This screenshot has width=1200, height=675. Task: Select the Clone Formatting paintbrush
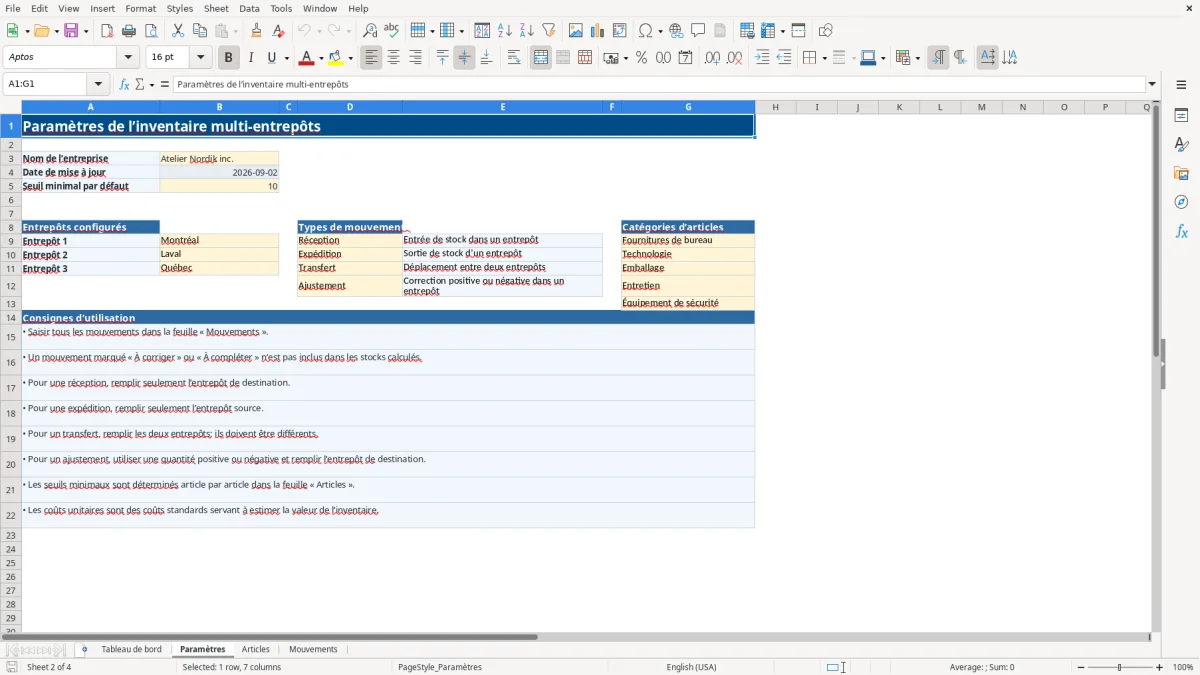(x=256, y=31)
